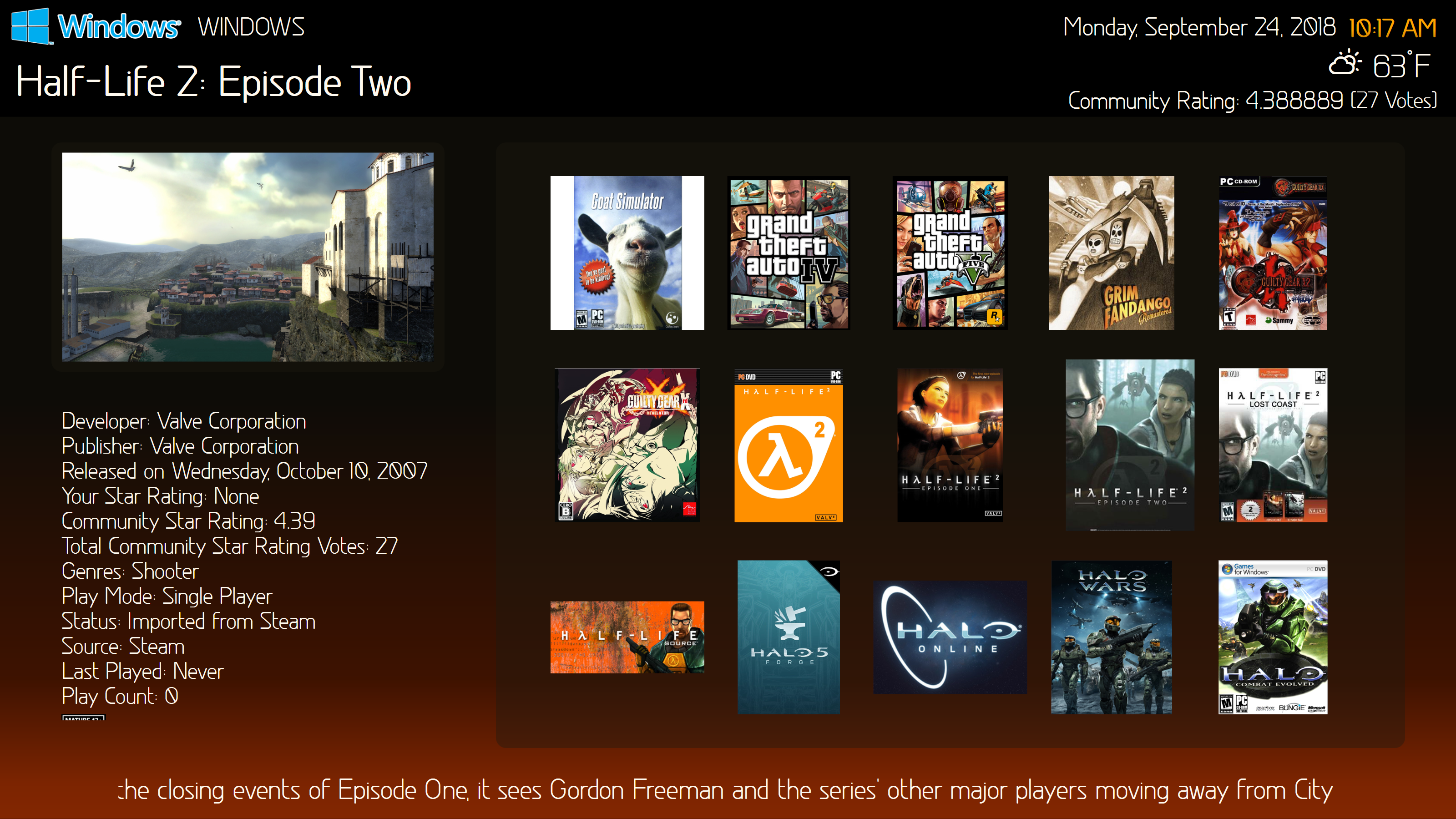1456x819 pixels.
Task: Select the Guilty Gear Xrd Revelator cover
Action: (627, 445)
